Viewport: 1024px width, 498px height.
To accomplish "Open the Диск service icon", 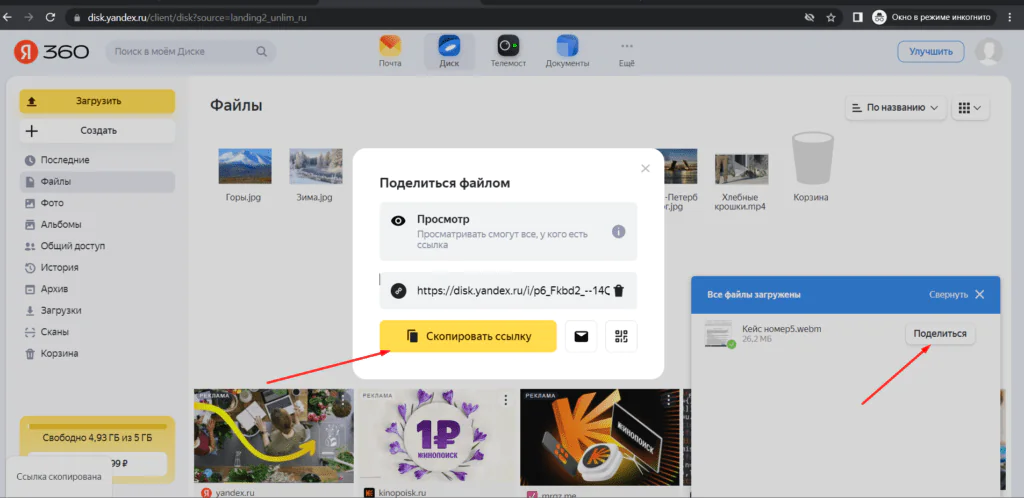I will point(449,51).
